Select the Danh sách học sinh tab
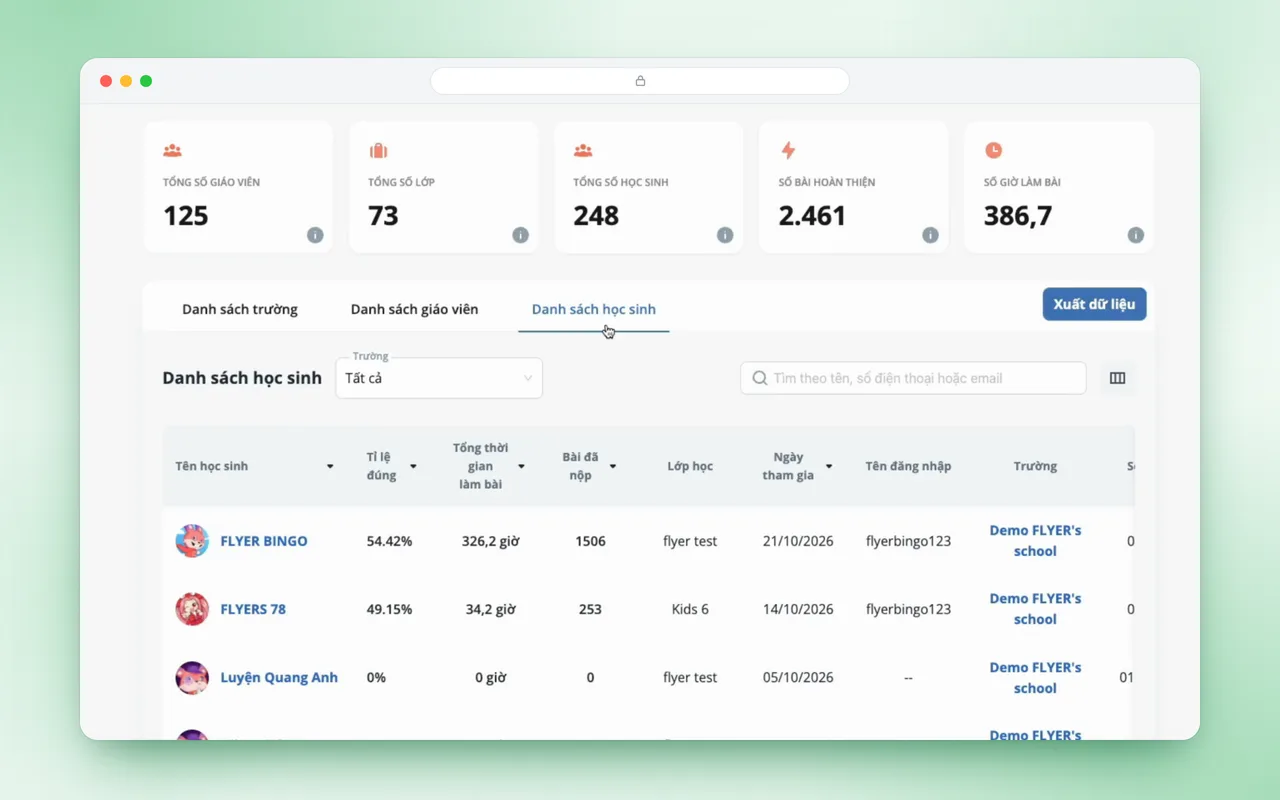The image size is (1280, 800). pos(594,309)
